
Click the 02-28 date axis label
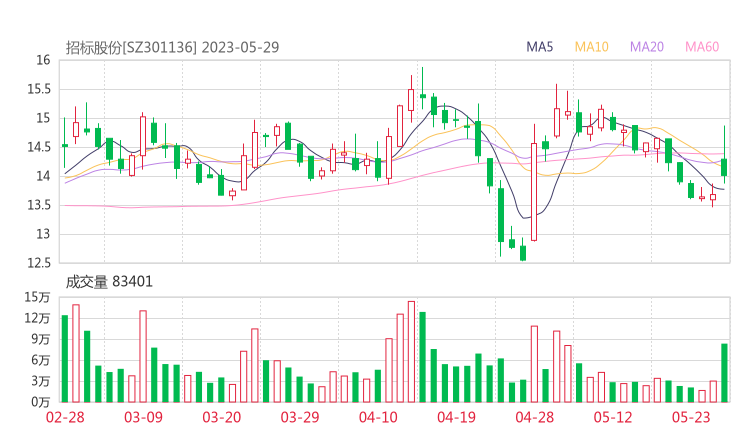point(65,417)
